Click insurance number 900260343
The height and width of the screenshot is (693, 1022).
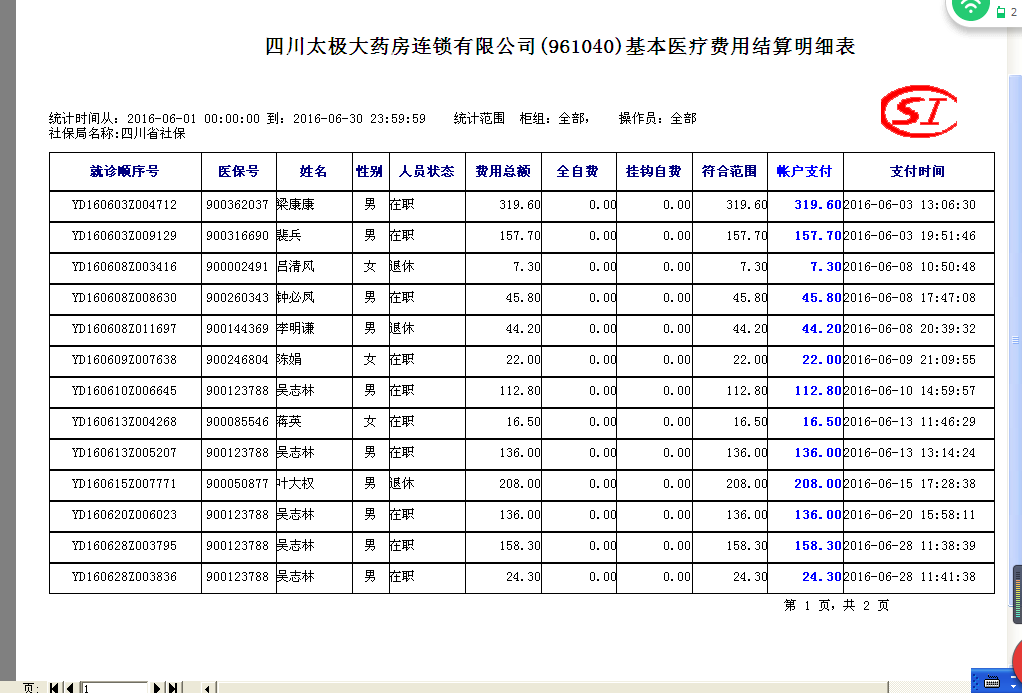[x=237, y=298]
